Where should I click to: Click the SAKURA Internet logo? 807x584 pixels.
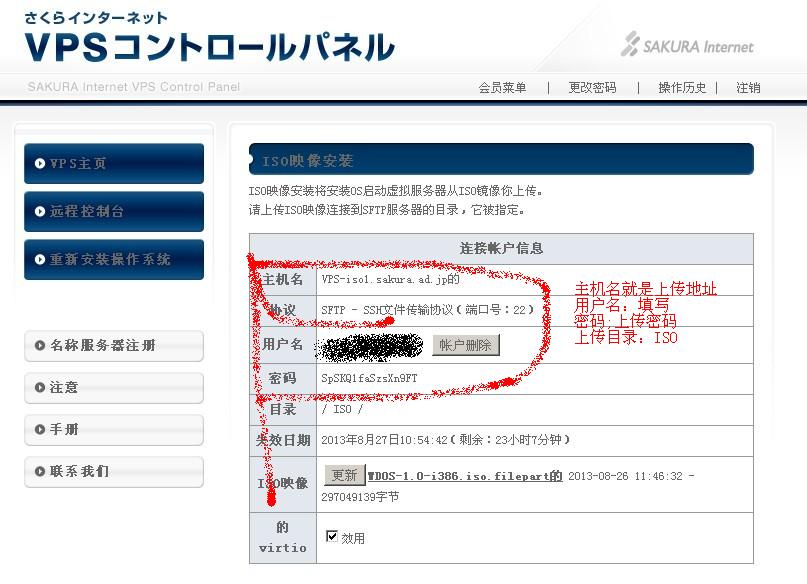(x=687, y=45)
